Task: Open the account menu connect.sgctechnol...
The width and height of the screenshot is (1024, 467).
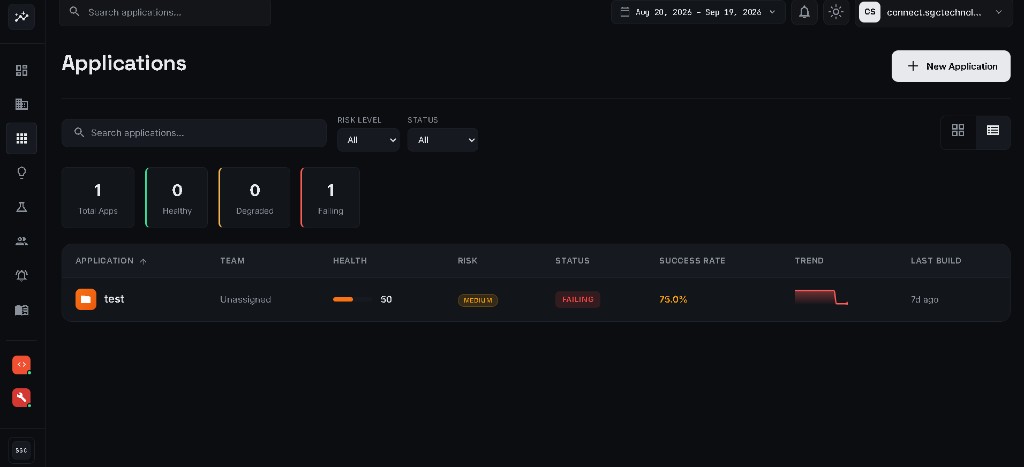Action: [x=934, y=12]
